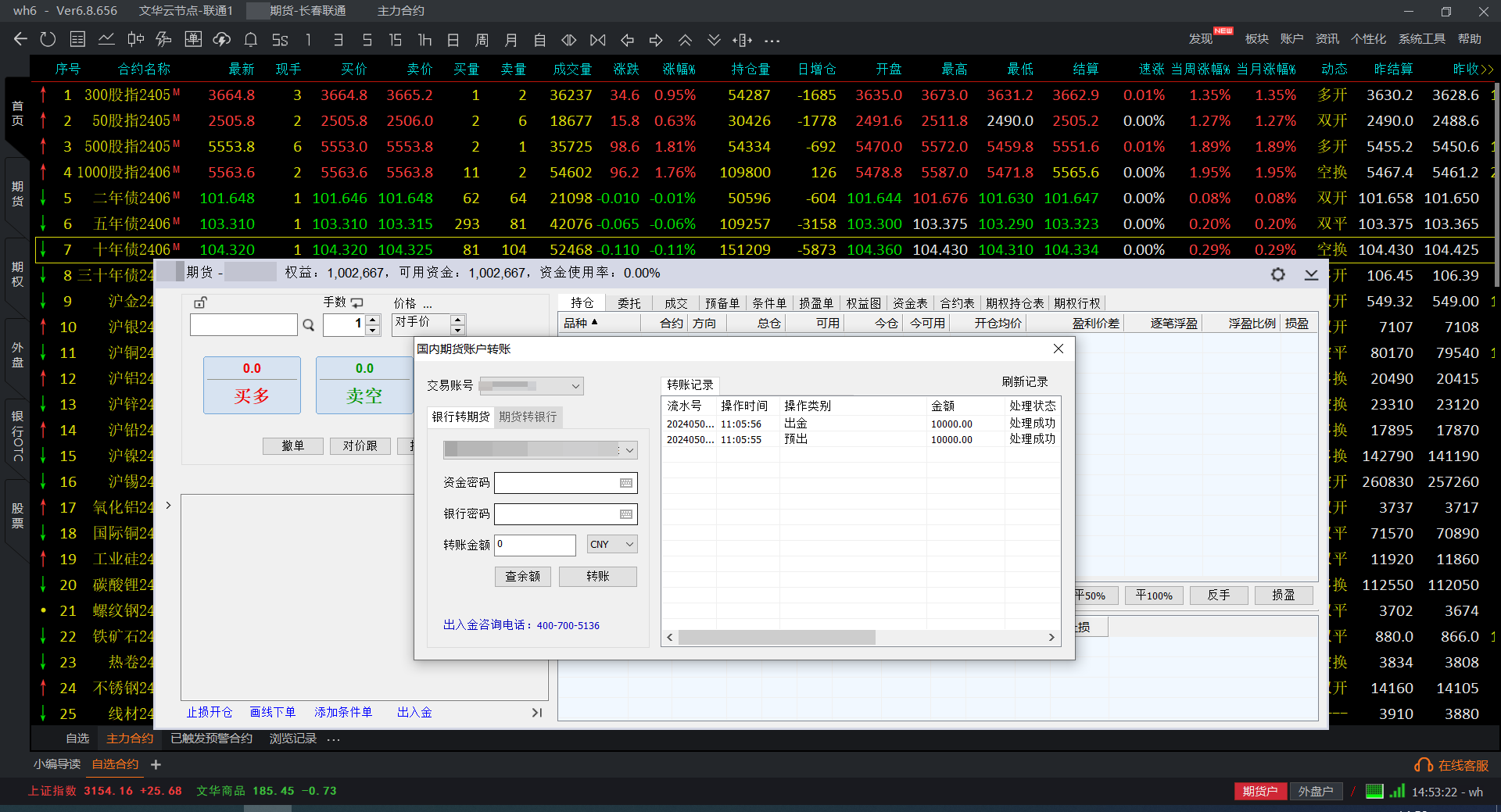Viewport: 1501px width, 812px height.
Task: Click the hollow right arrow toolbar icon
Action: (x=656, y=40)
